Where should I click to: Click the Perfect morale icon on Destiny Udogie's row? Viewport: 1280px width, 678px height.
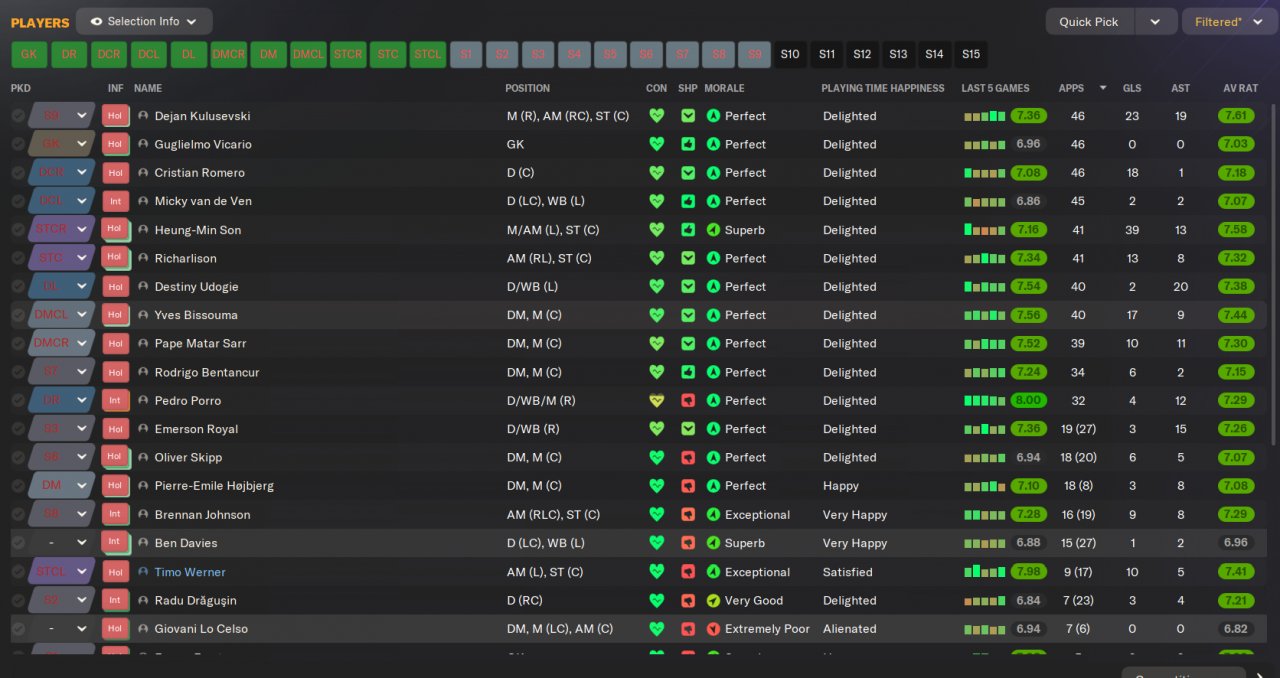[x=713, y=287]
